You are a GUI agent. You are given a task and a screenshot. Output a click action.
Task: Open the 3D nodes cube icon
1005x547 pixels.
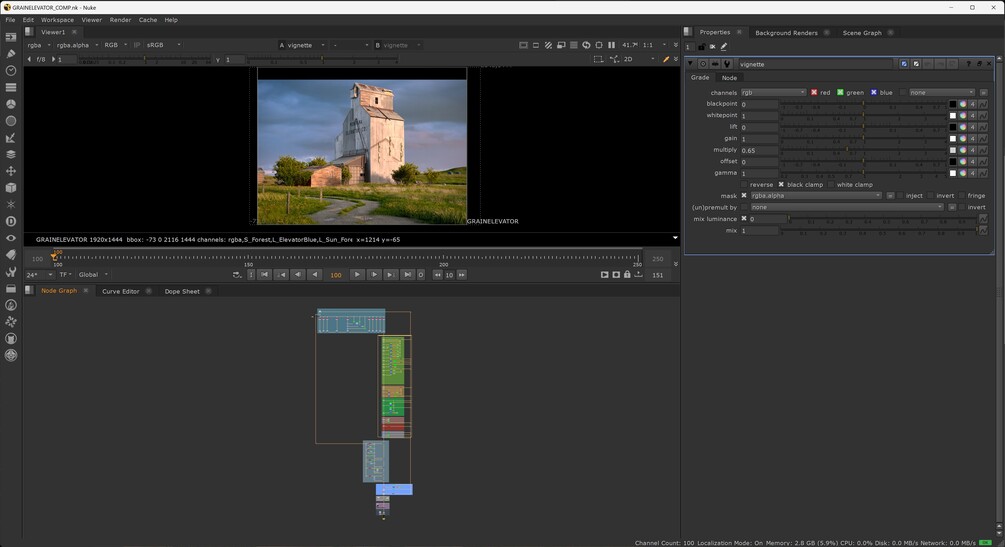11,188
